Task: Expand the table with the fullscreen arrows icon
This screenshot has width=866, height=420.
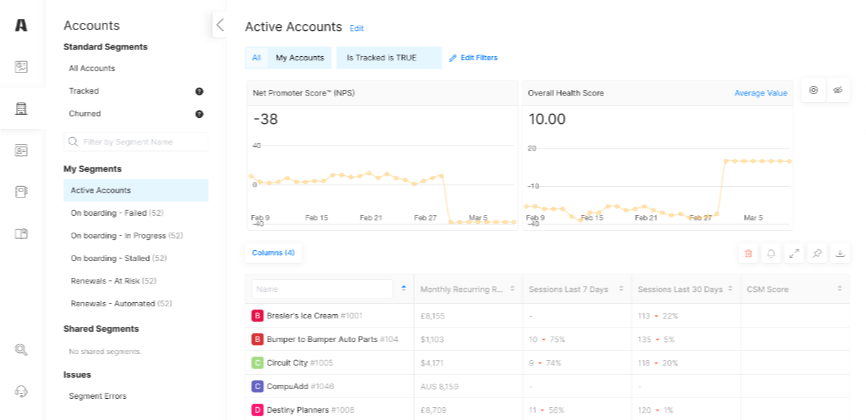Action: point(794,253)
